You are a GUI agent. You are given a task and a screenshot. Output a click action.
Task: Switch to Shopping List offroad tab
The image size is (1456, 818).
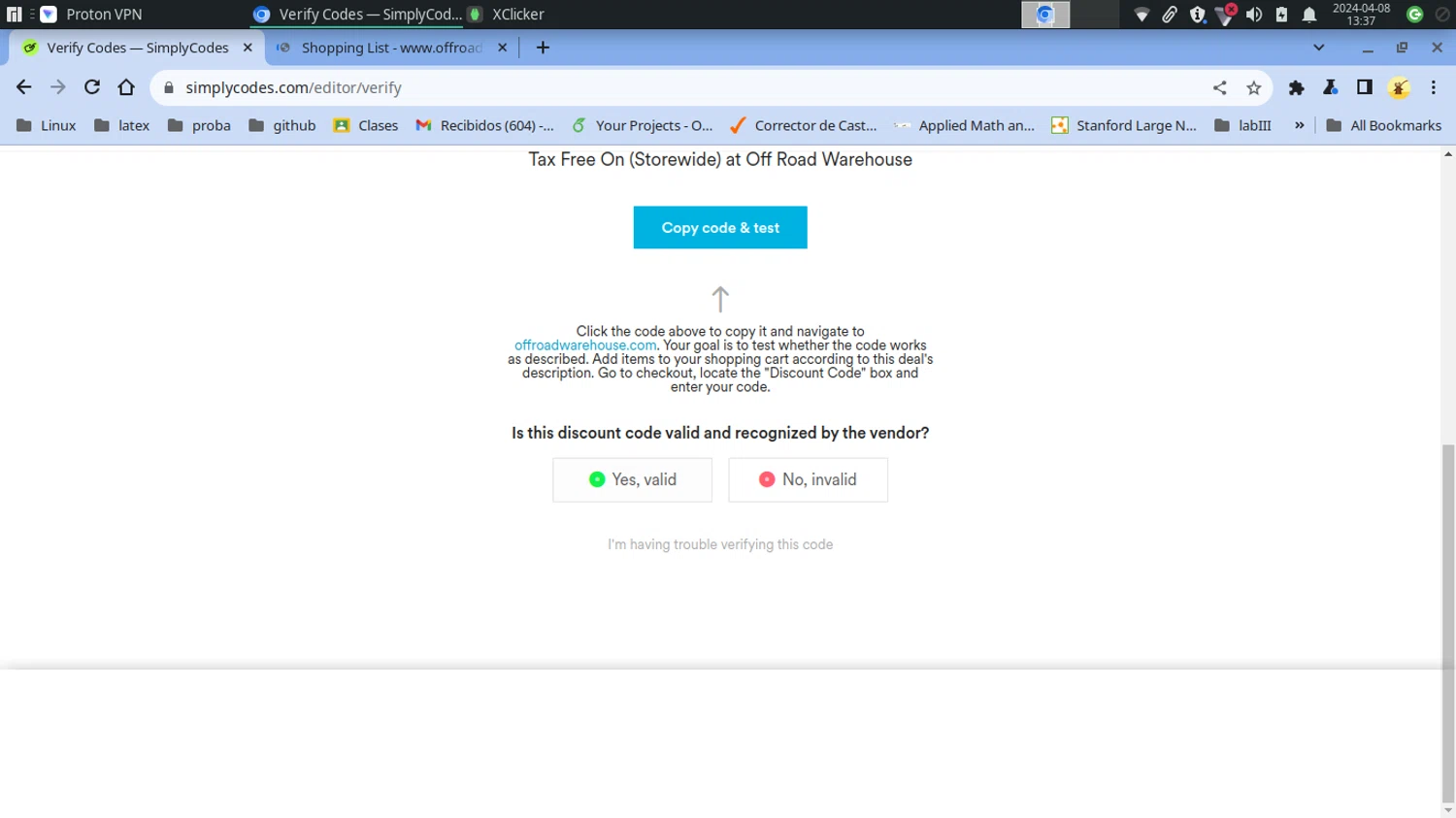pos(391,48)
